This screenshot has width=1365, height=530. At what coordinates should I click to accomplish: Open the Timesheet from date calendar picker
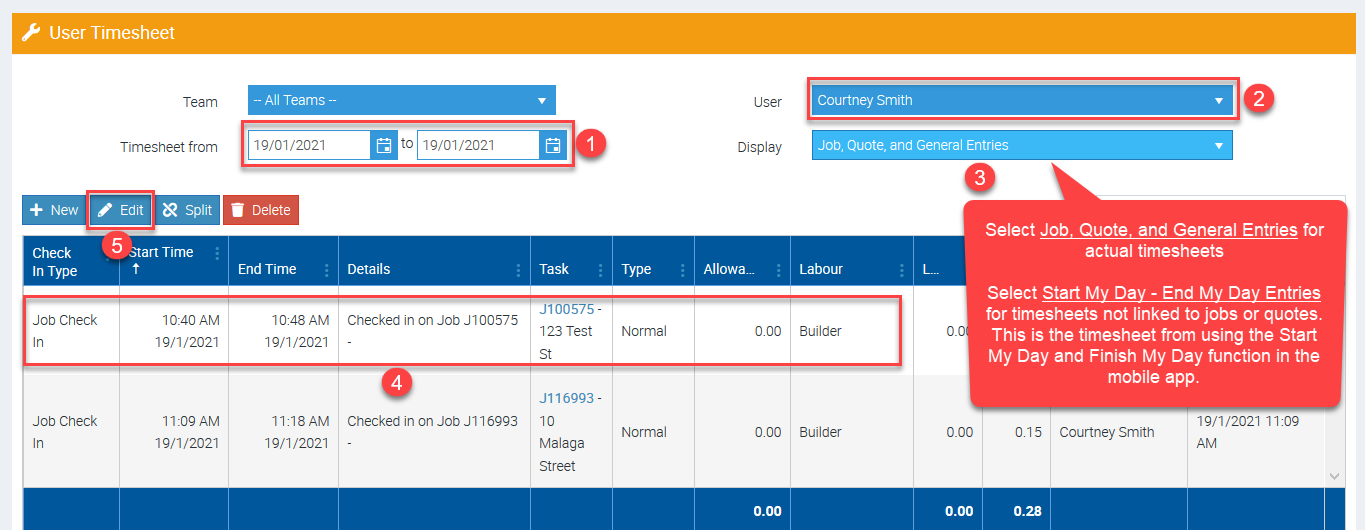click(x=383, y=145)
